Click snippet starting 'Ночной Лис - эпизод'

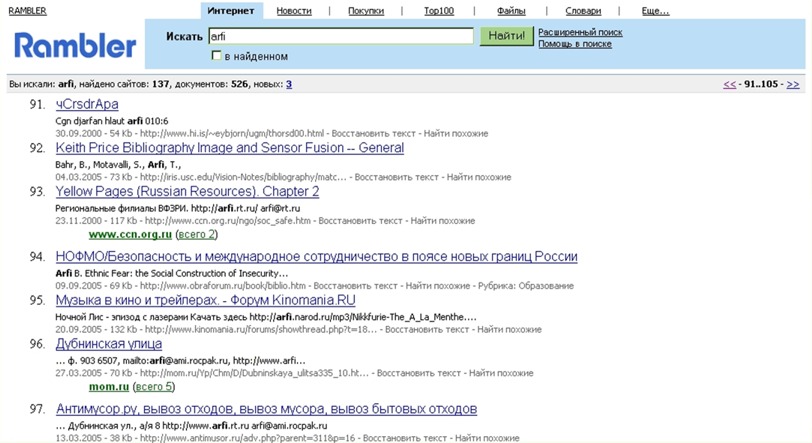(266, 317)
